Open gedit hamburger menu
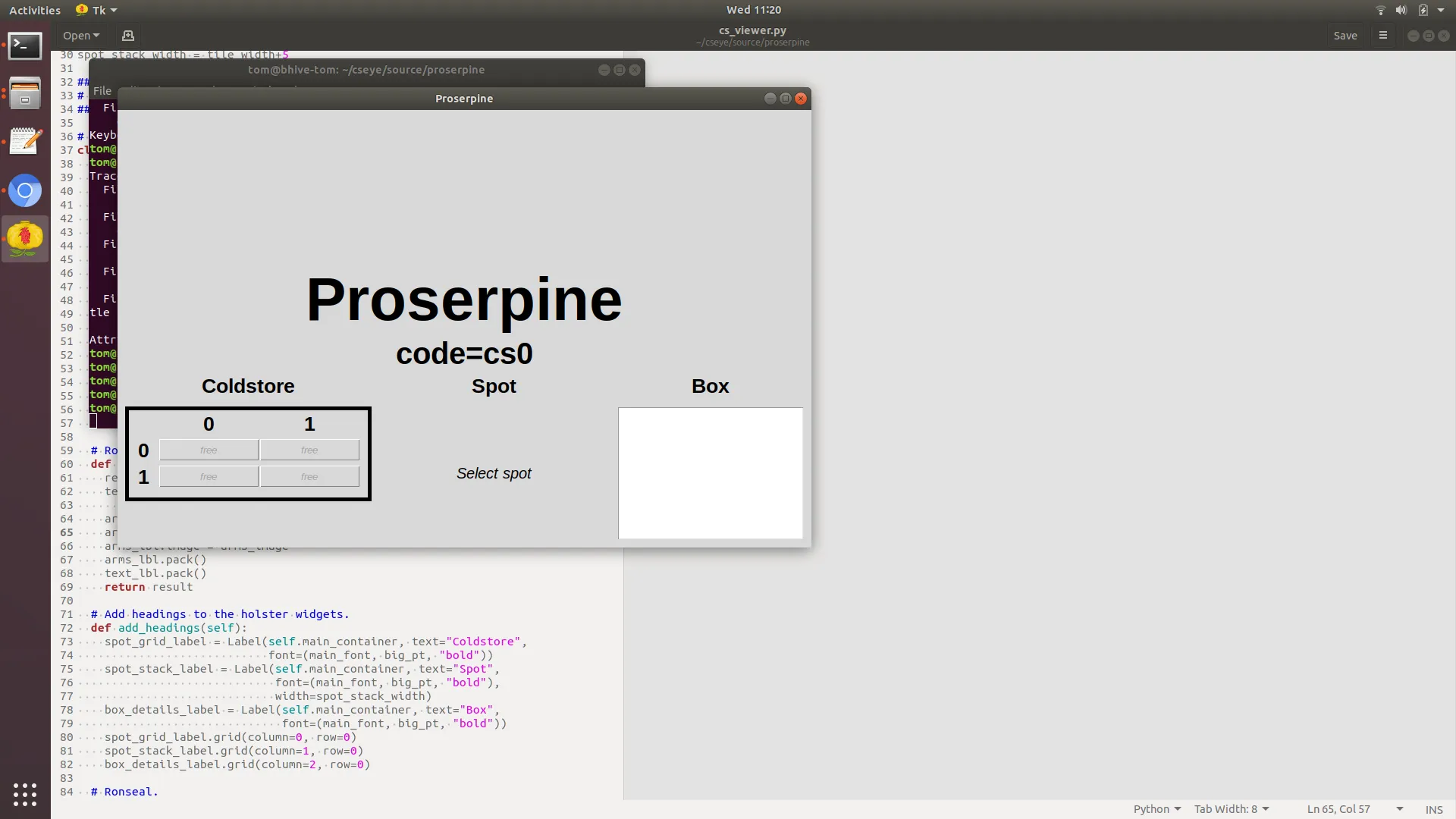The height and width of the screenshot is (819, 1456). click(x=1383, y=36)
